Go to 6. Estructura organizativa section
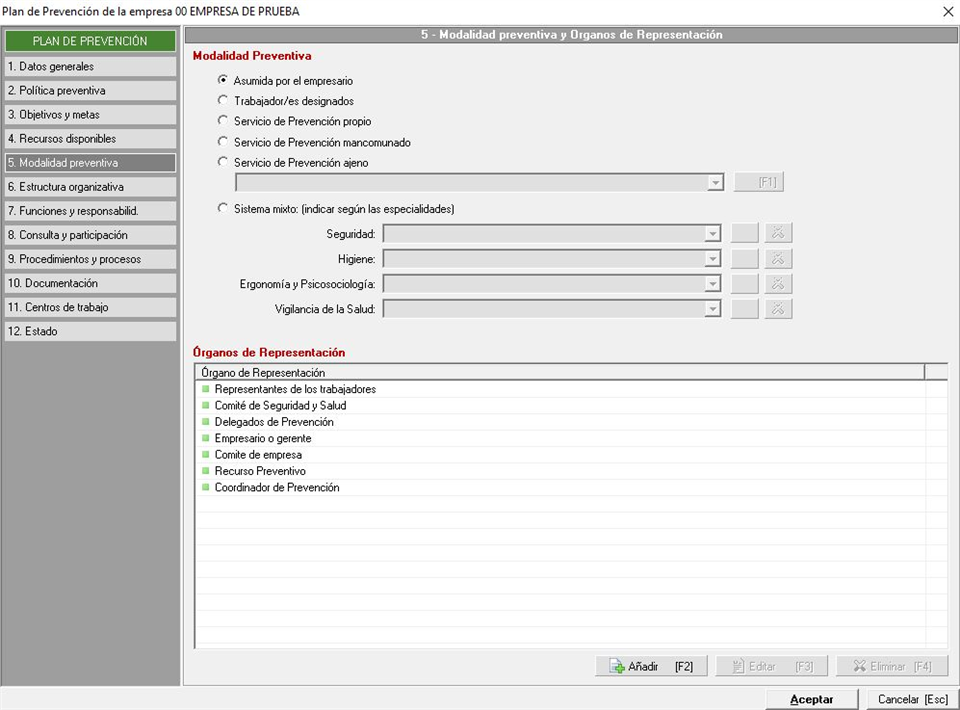The width and height of the screenshot is (960, 710). tap(90, 187)
